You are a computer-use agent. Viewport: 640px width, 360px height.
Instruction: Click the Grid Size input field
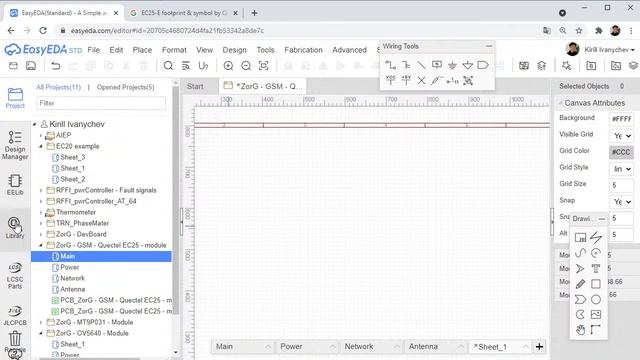pos(621,185)
